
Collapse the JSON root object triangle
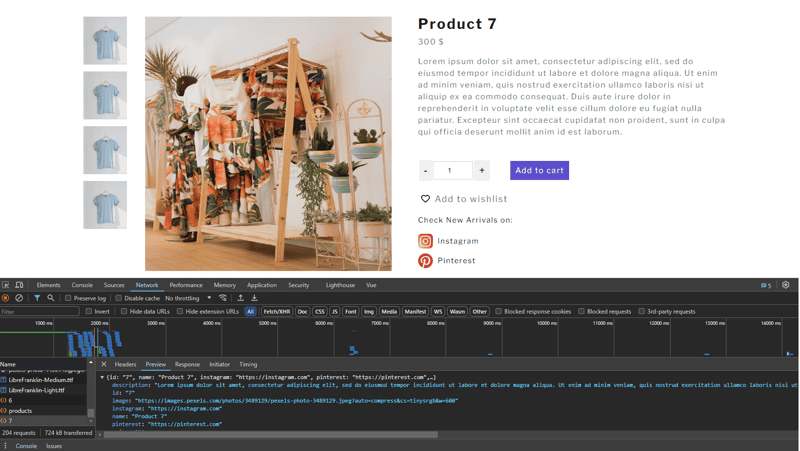[102, 378]
